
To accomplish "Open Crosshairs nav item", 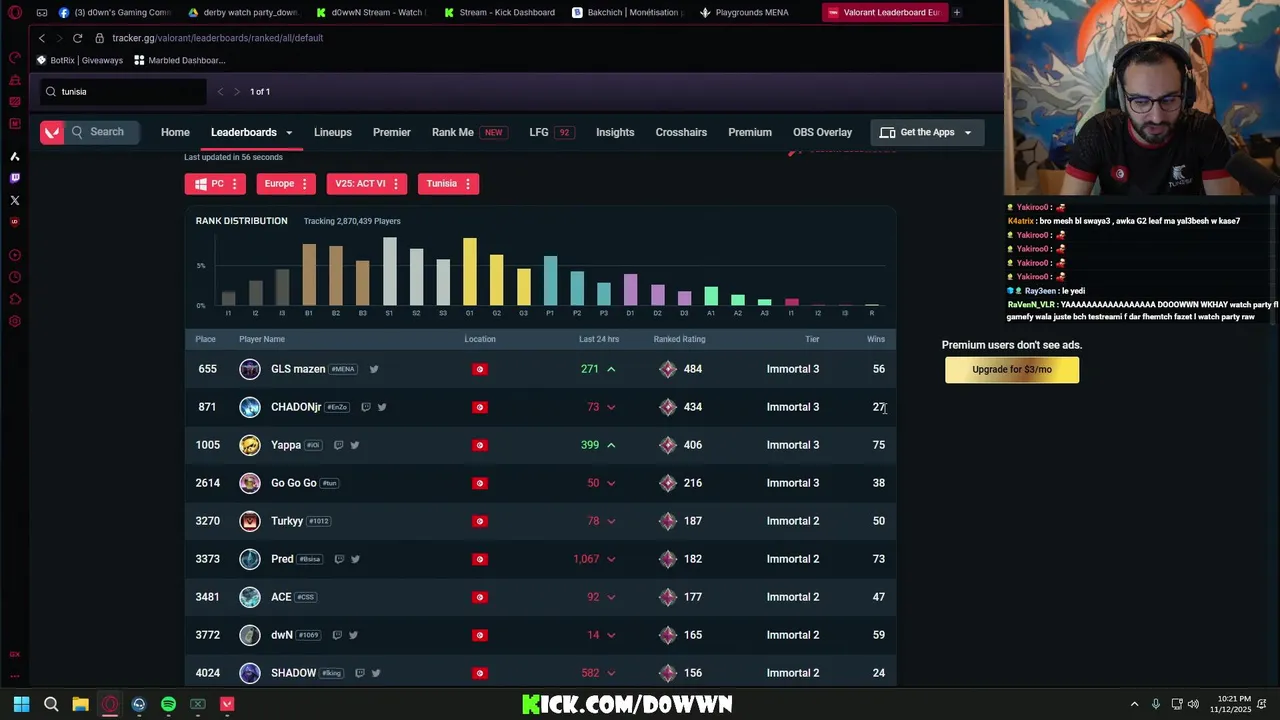I will (x=681, y=132).
